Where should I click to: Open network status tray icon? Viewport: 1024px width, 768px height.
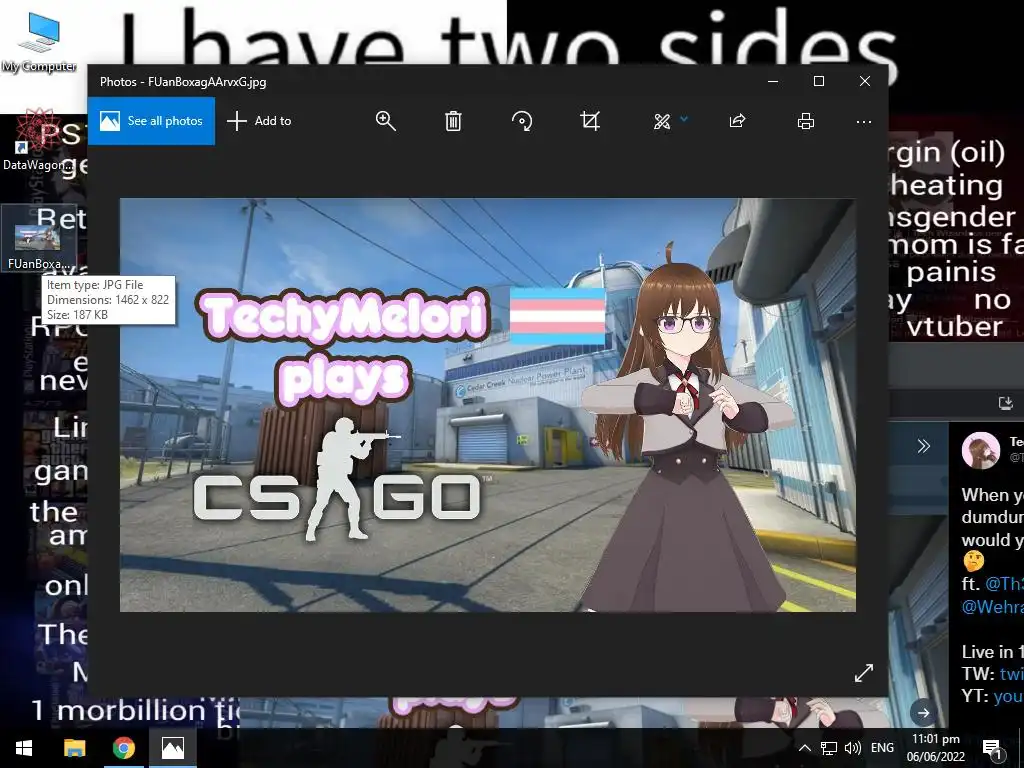pos(829,748)
